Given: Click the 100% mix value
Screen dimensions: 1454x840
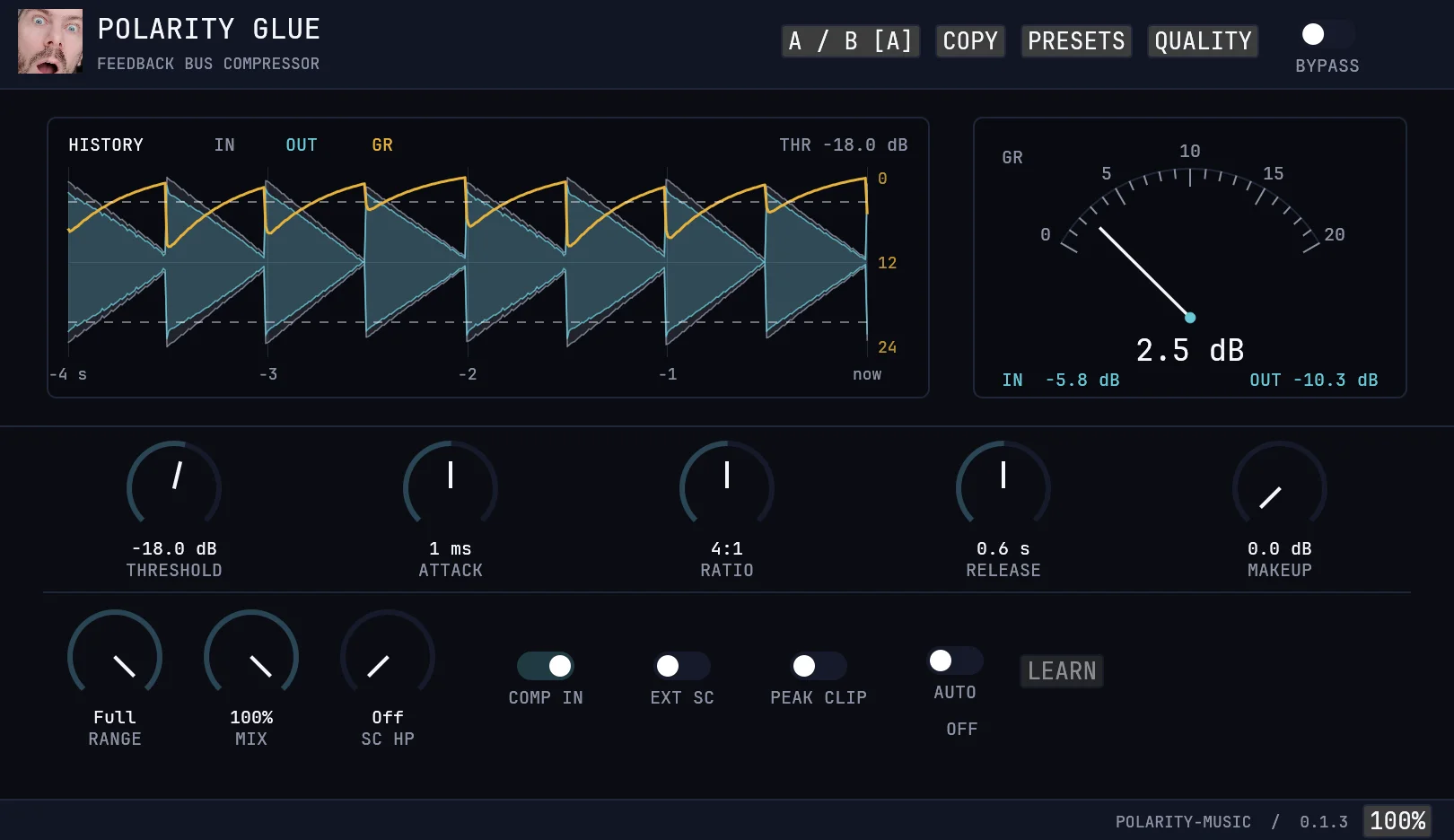Looking at the screenshot, I should pos(251,717).
